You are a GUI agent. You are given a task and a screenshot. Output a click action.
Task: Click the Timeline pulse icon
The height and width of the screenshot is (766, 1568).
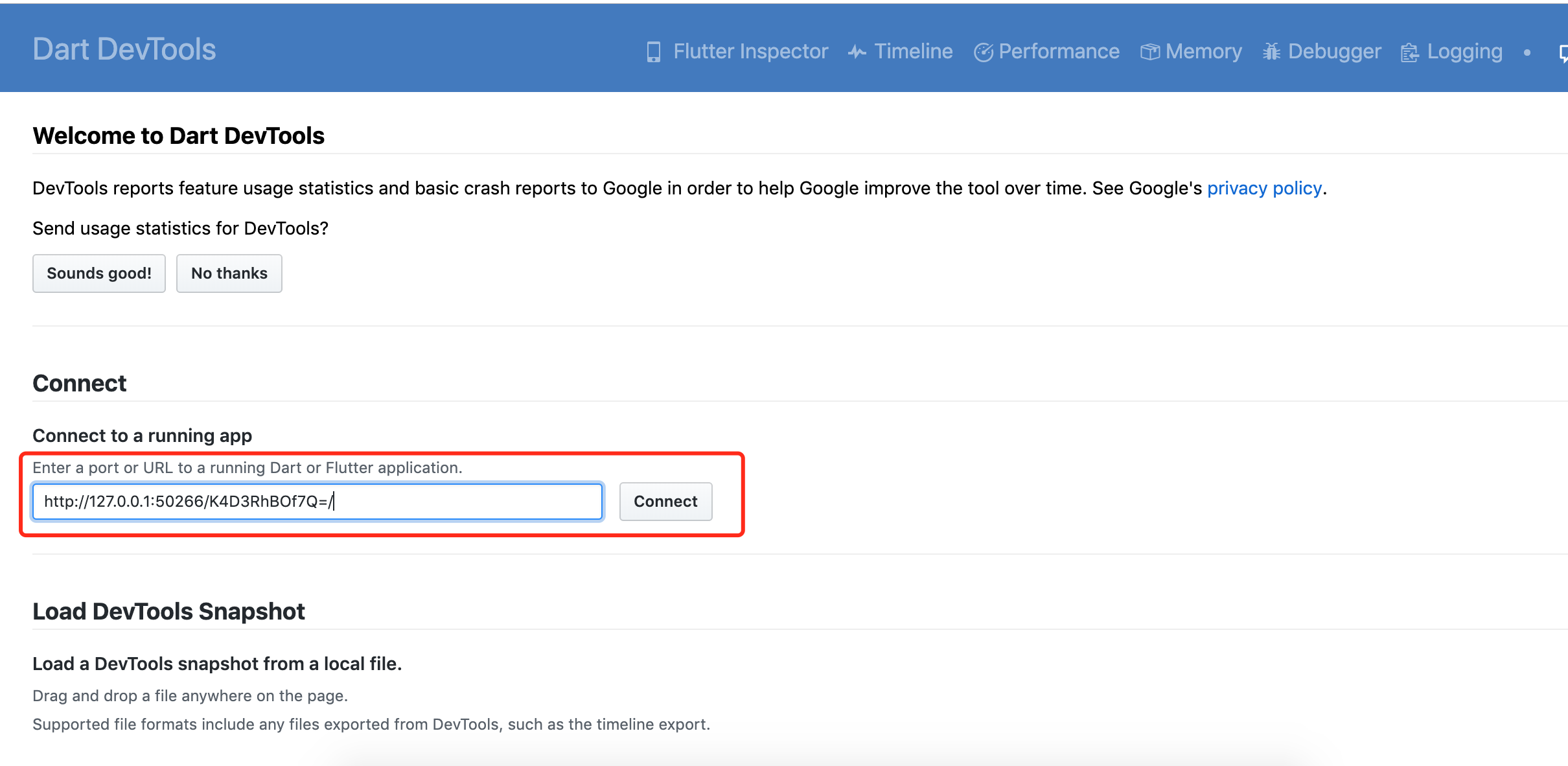(857, 52)
